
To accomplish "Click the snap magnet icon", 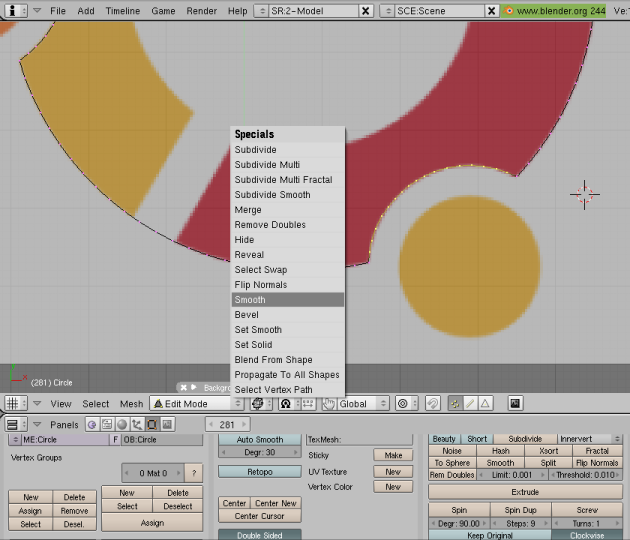I will (432, 403).
